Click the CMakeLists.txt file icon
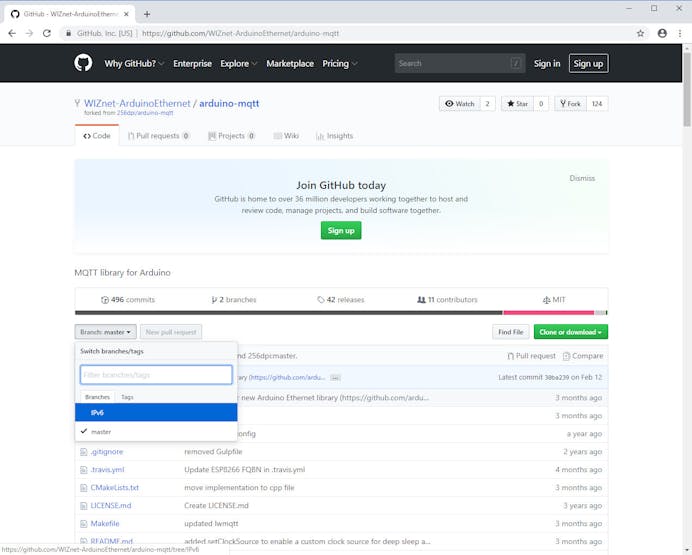This screenshot has width=692, height=555. (83, 488)
